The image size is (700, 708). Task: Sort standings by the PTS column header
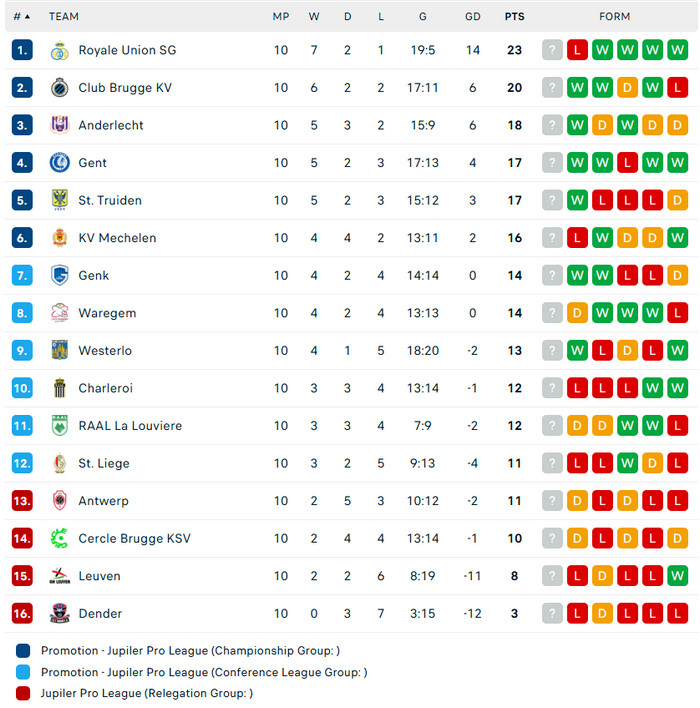point(514,16)
